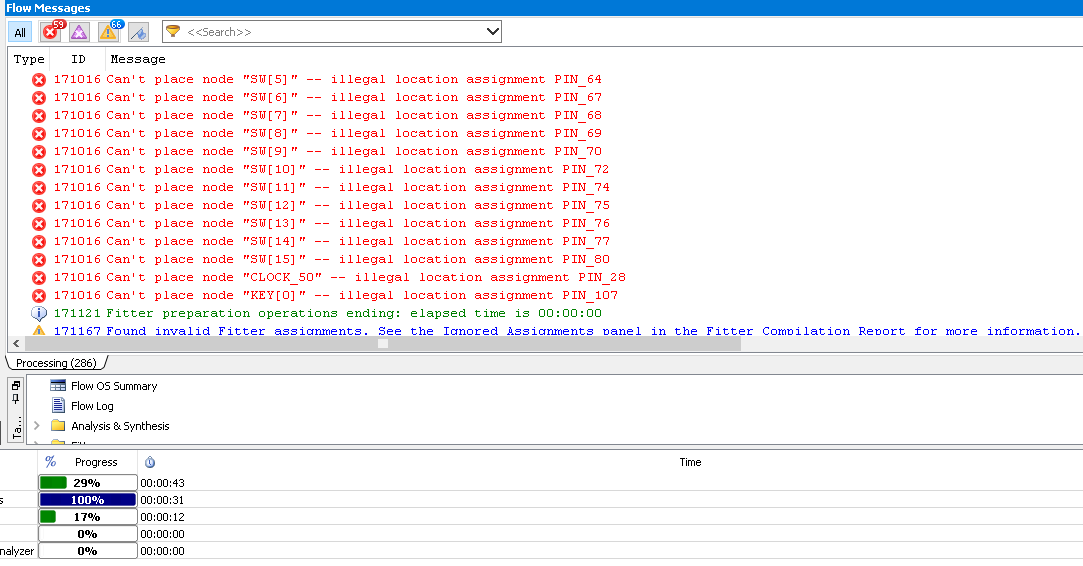Click the 29% overall progress bar
Image resolution: width=1083 pixels, height=566 pixels.
point(88,482)
